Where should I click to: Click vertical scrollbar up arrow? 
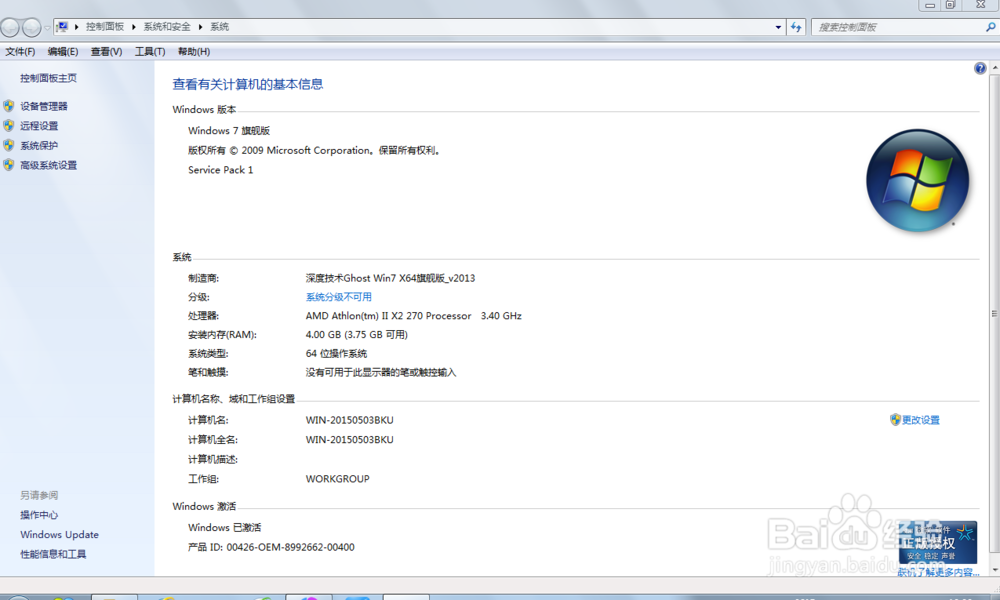click(x=994, y=68)
